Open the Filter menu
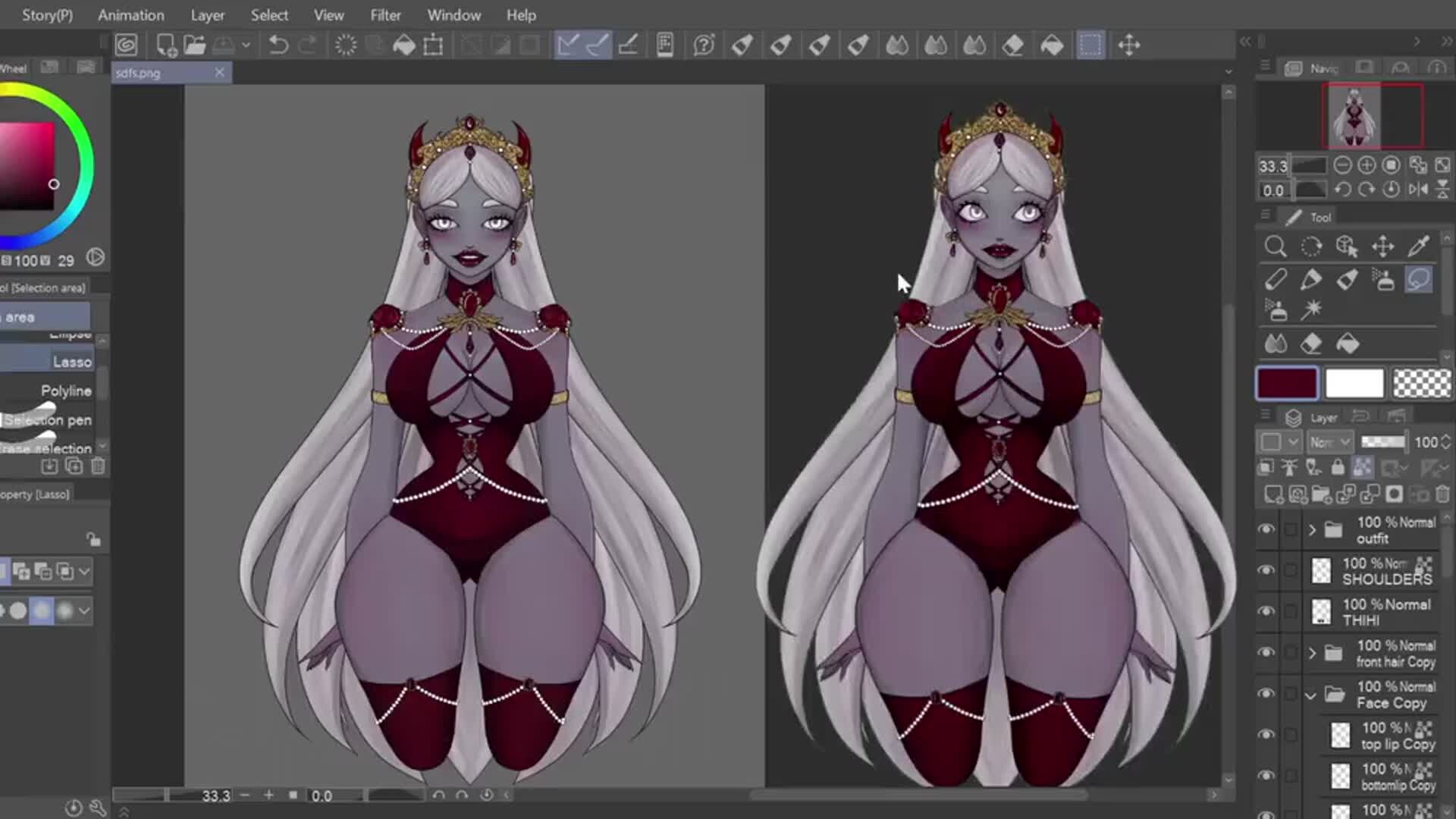Image resolution: width=1456 pixels, height=819 pixels. [386, 14]
